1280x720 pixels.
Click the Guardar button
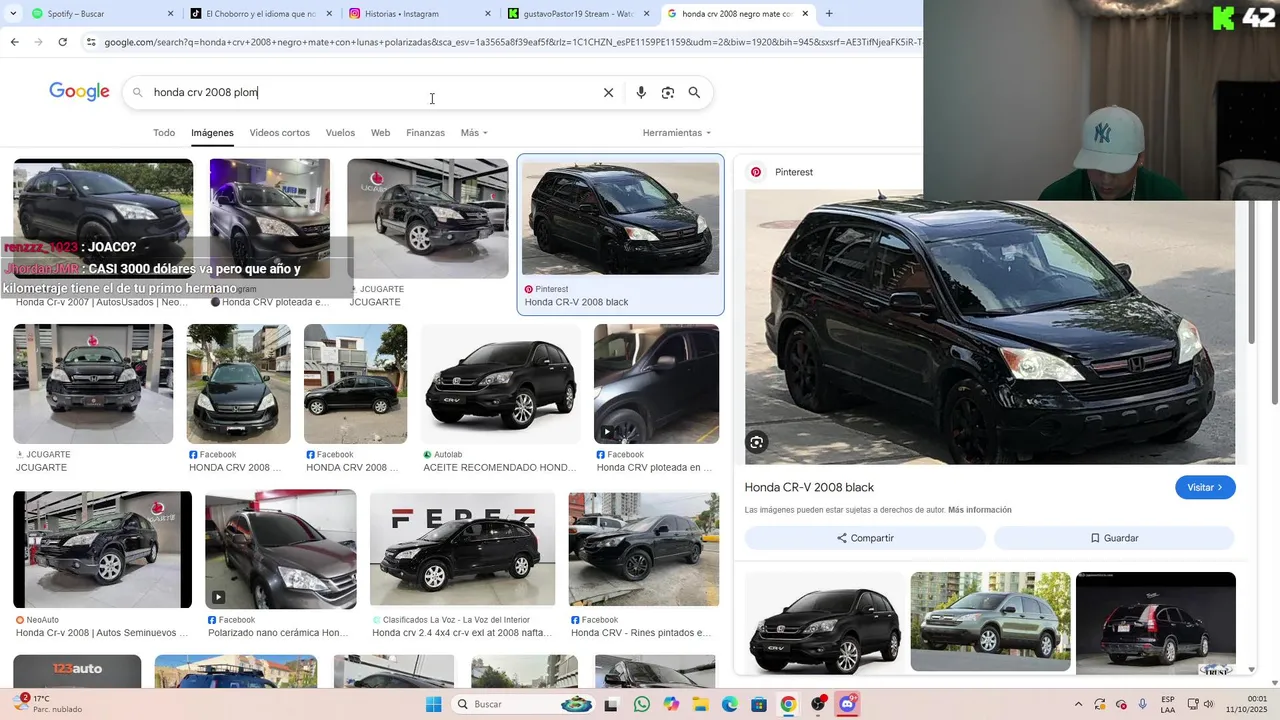pyautogui.click(x=1114, y=538)
